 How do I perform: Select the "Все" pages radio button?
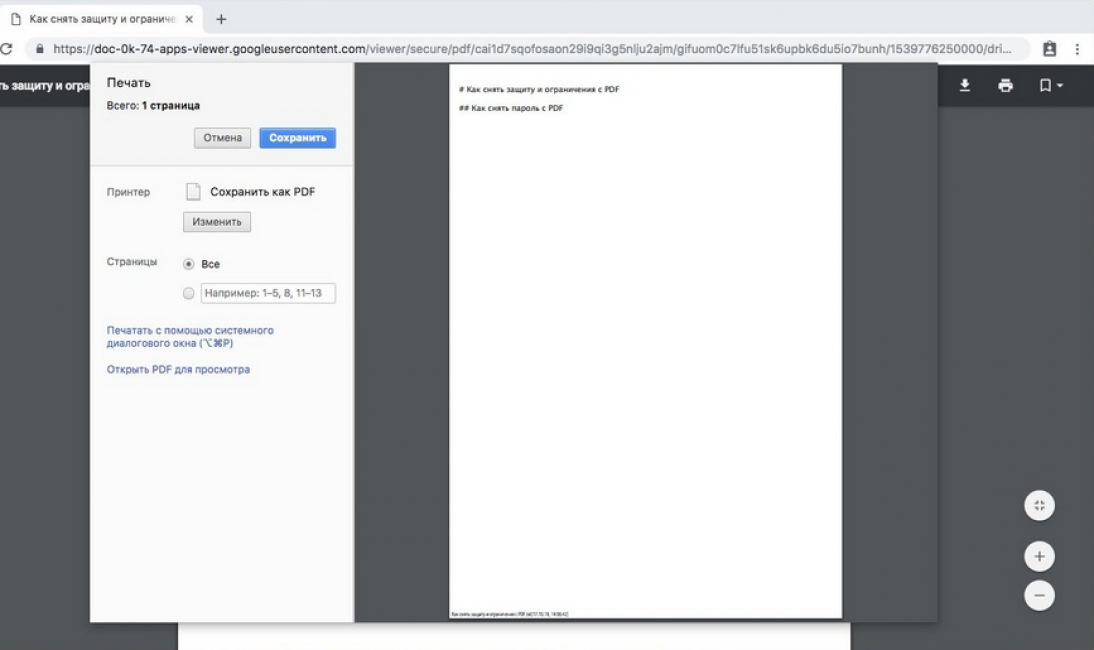[x=188, y=265]
